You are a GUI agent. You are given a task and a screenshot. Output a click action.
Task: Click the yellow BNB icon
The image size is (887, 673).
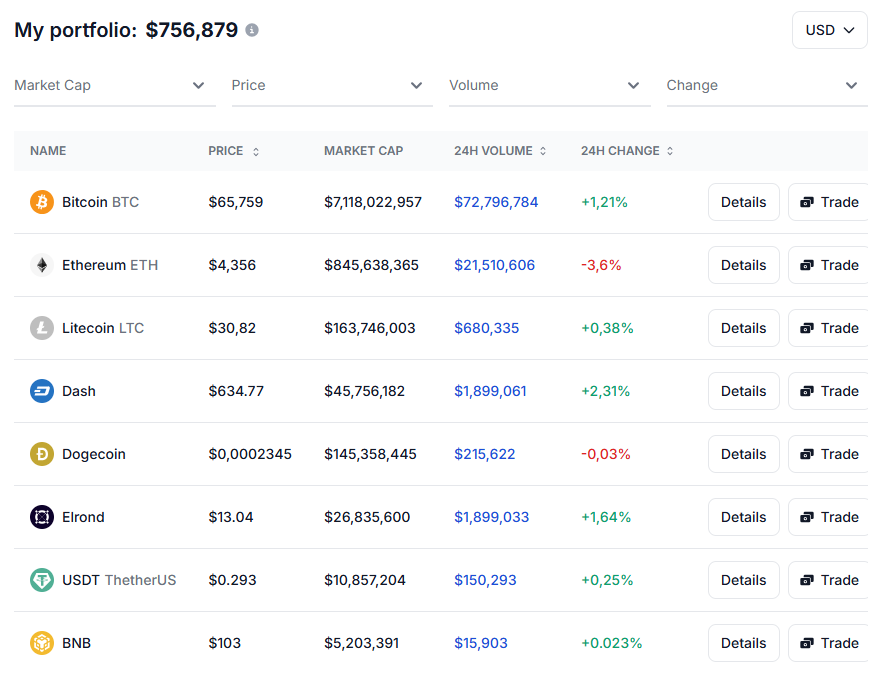click(x=41, y=643)
